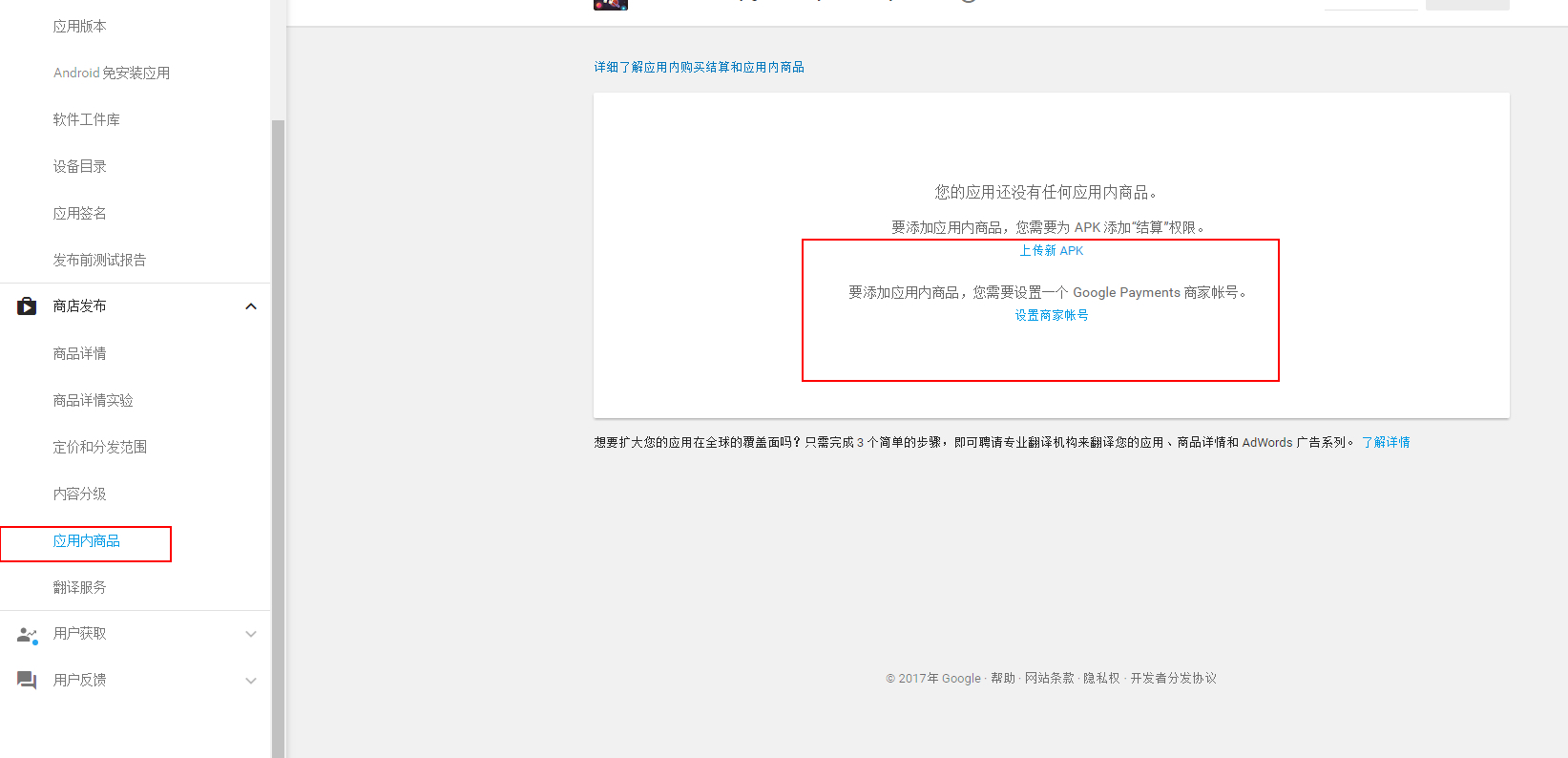Click the © 2017年 Google footer text
The image size is (1568, 758).
[x=933, y=678]
